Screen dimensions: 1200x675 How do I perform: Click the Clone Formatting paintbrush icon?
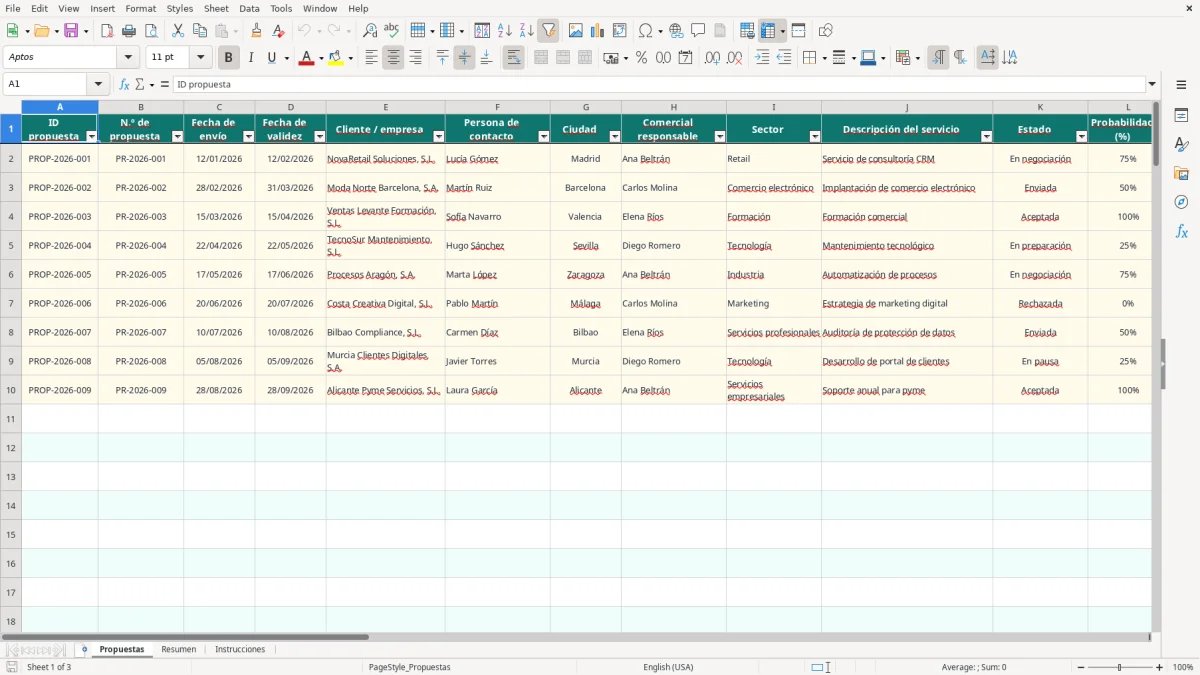257,31
